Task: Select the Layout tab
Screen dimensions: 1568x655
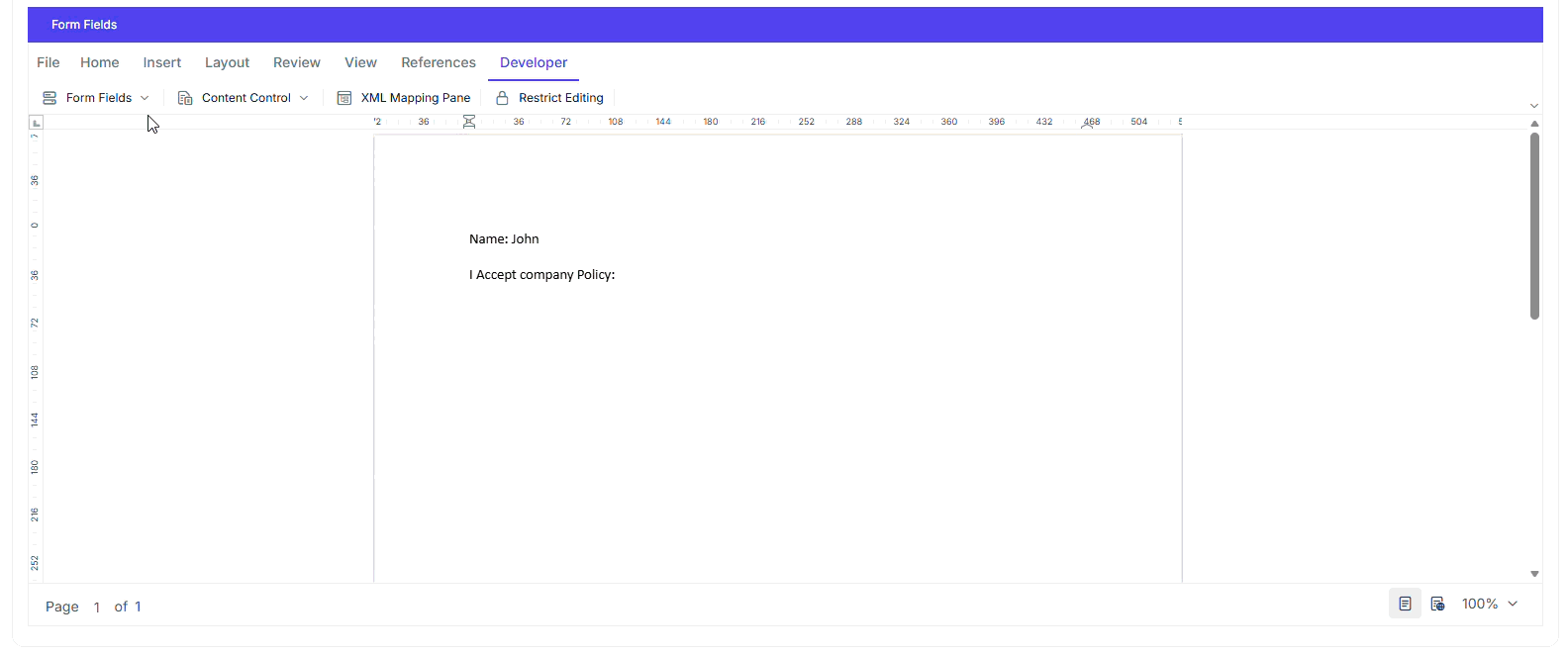Action: coord(227,62)
